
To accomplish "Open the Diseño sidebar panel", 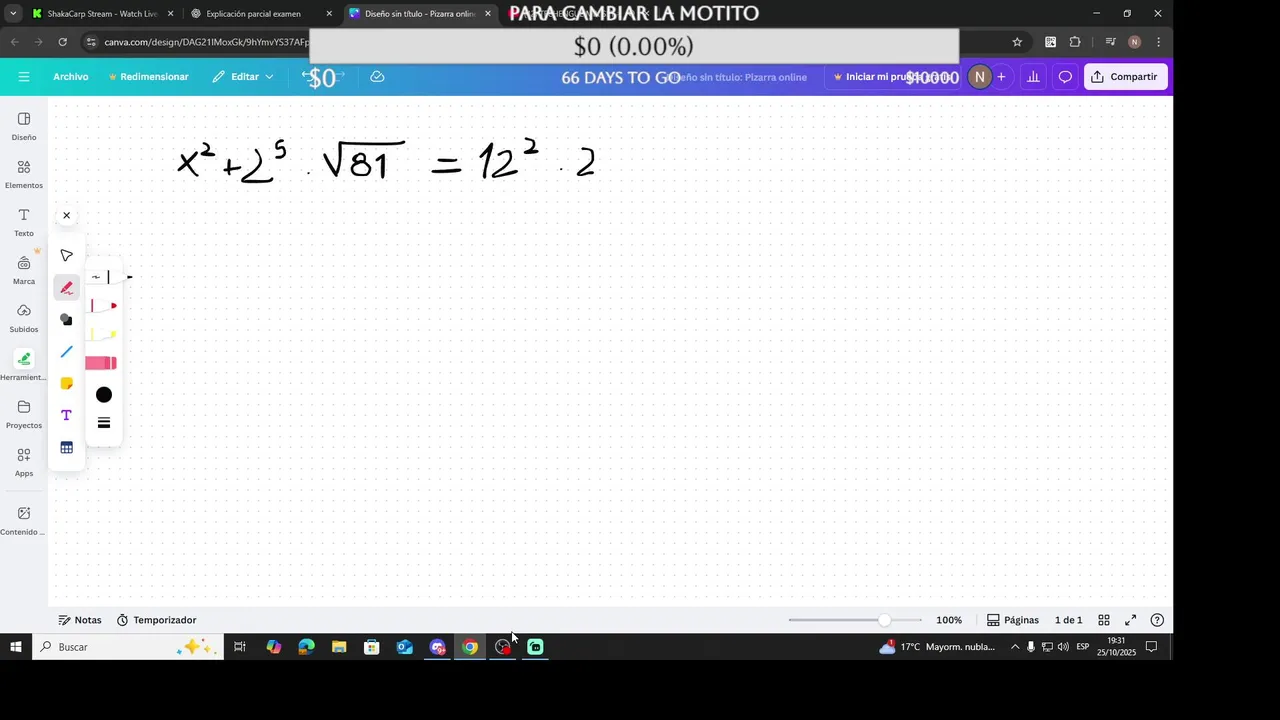I will point(24,126).
